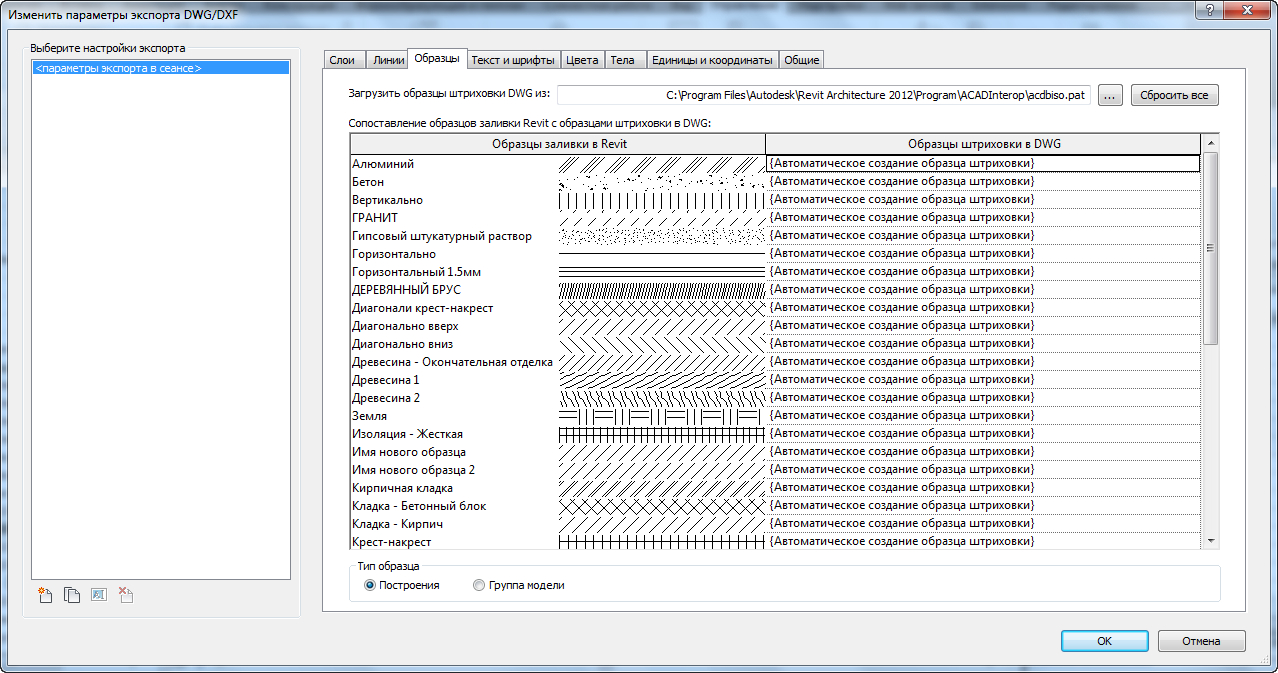Screen dimensions: 1278x673
Task: Open DWG hatch cell for Вертикально row
Action: tap(983, 199)
